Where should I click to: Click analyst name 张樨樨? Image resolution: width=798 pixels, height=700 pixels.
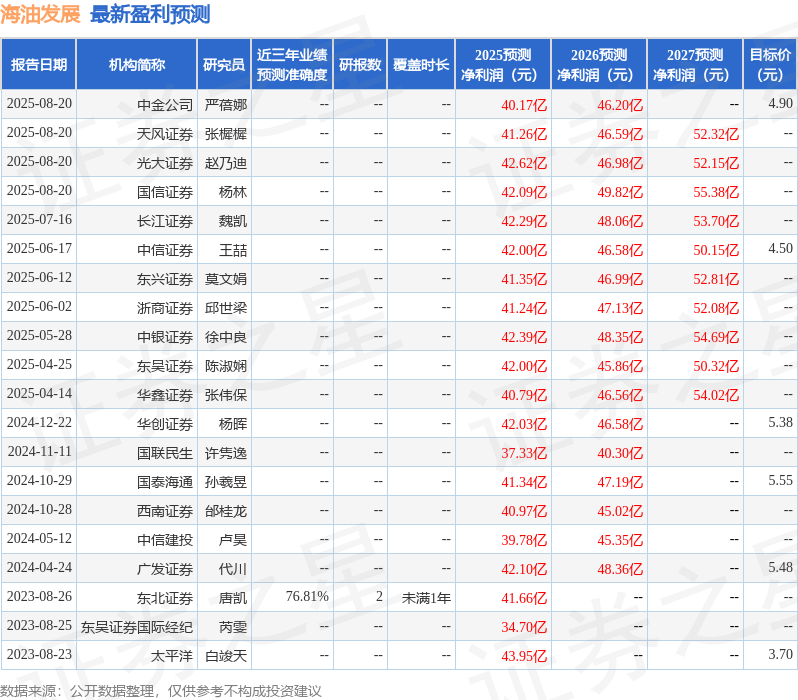(x=225, y=134)
